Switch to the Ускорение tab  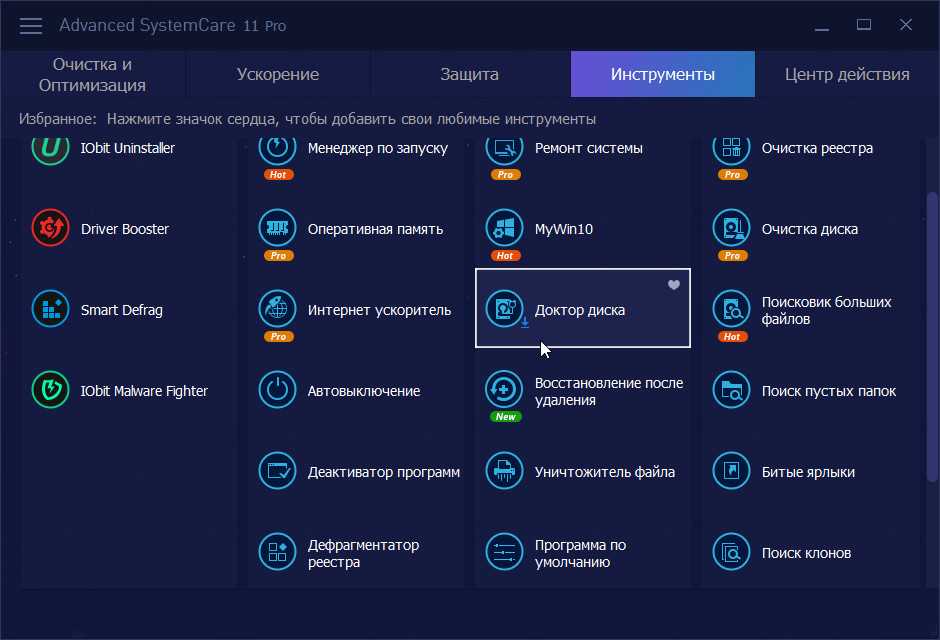tap(278, 74)
